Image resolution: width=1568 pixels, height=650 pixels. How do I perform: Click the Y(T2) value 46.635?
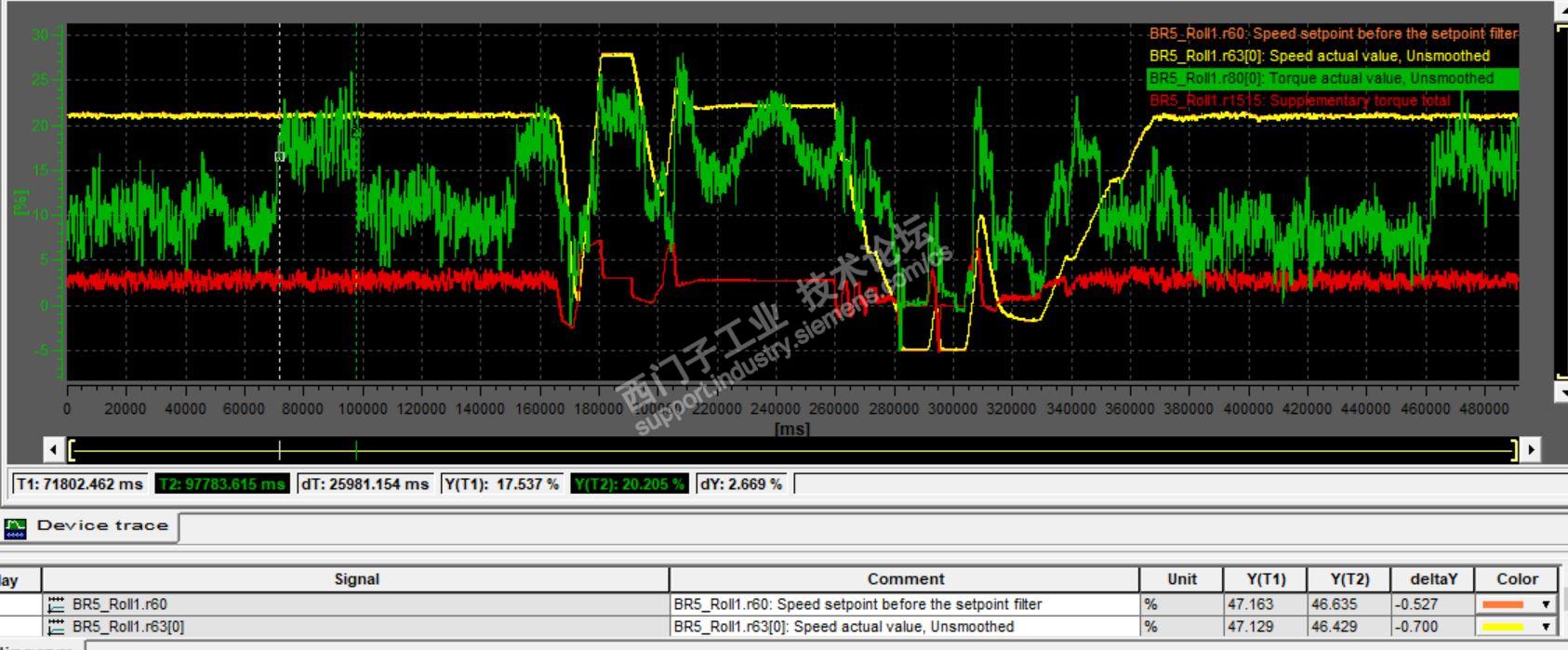1349,604
